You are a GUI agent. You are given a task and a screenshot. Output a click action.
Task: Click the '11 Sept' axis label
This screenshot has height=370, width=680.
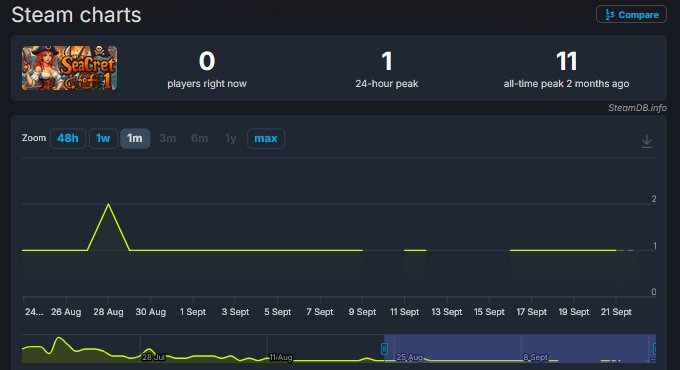pyautogui.click(x=405, y=312)
